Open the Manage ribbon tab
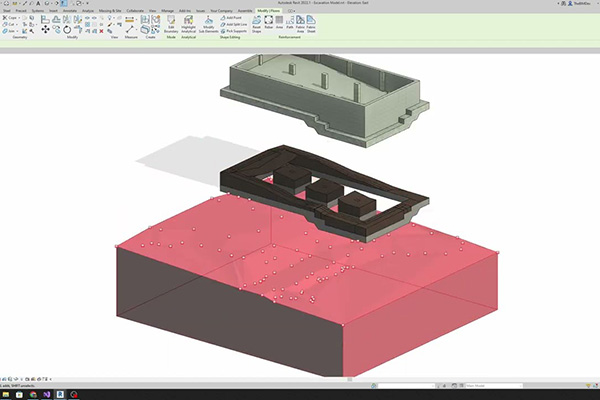The image size is (600, 400). 167,11
